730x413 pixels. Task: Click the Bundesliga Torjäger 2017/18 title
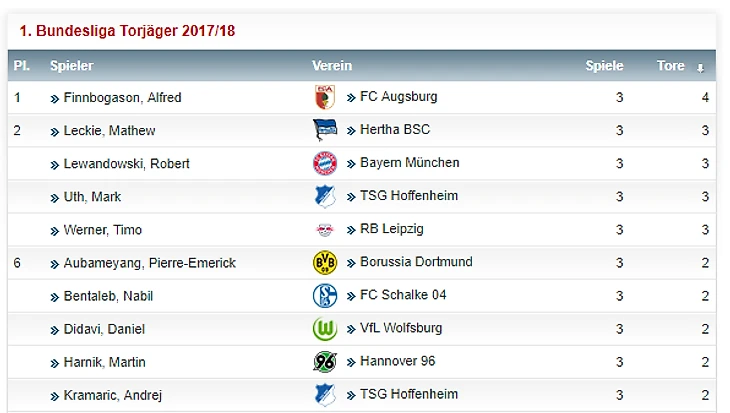tap(127, 31)
